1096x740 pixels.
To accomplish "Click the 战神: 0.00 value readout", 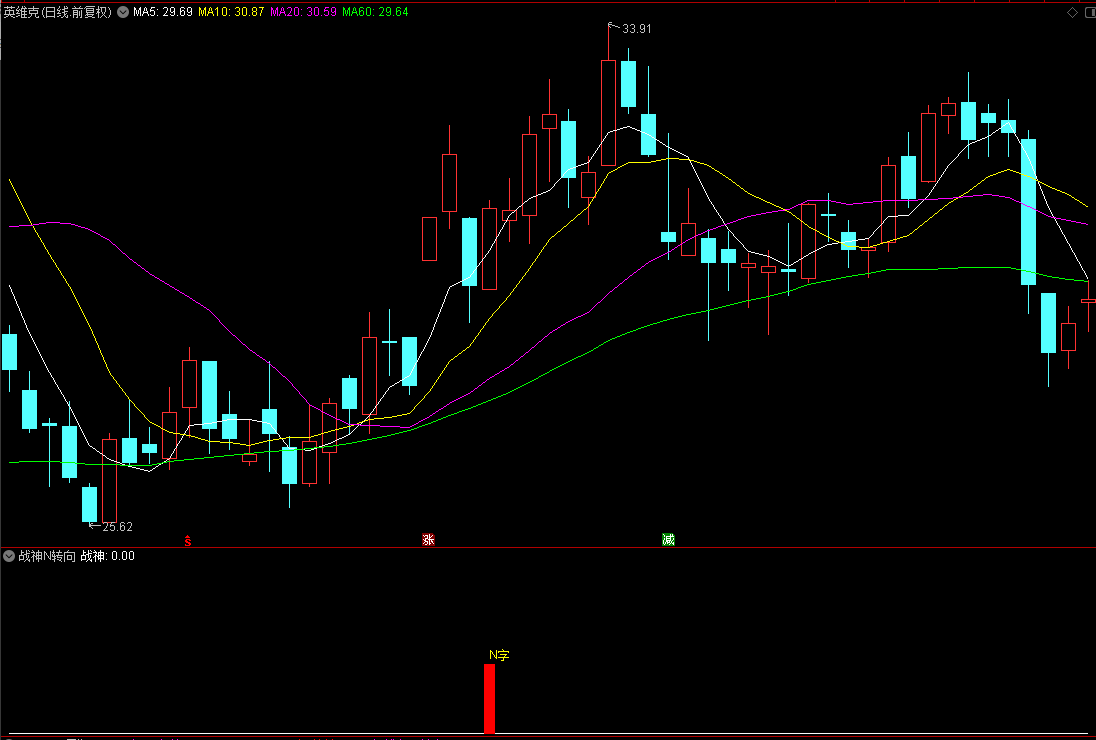I will (x=108, y=556).
